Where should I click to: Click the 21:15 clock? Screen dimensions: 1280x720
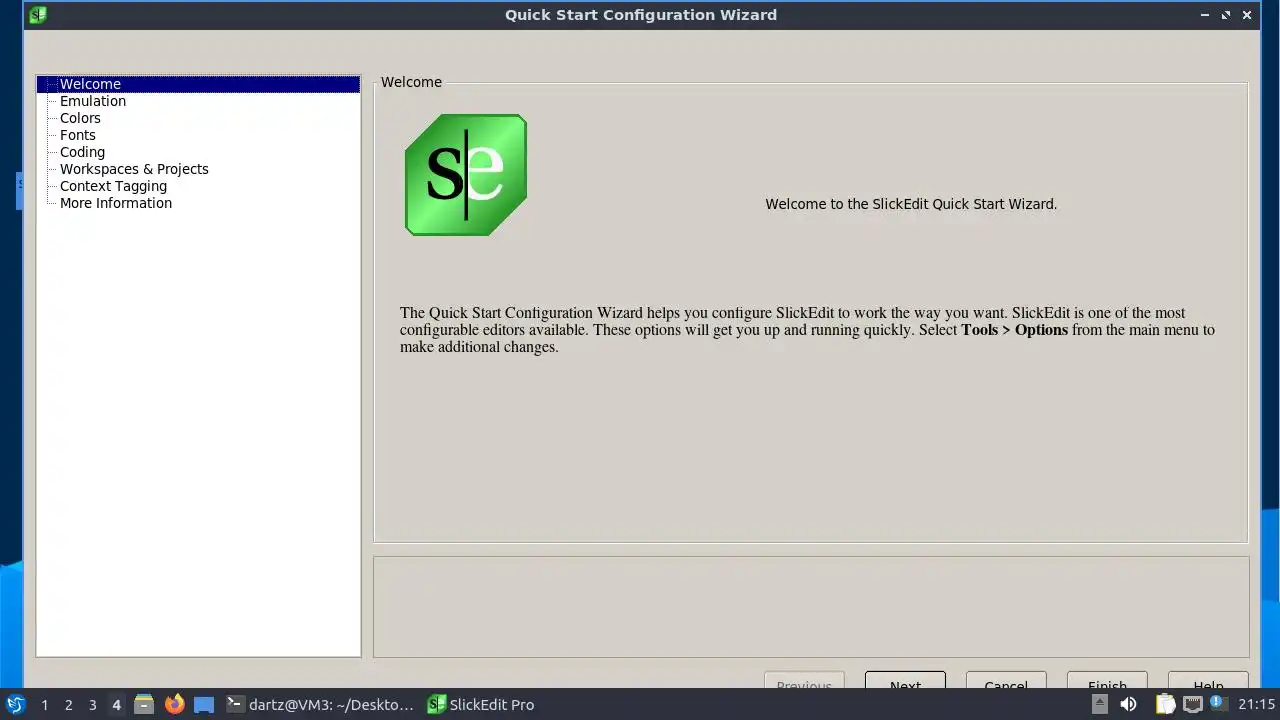point(1257,704)
